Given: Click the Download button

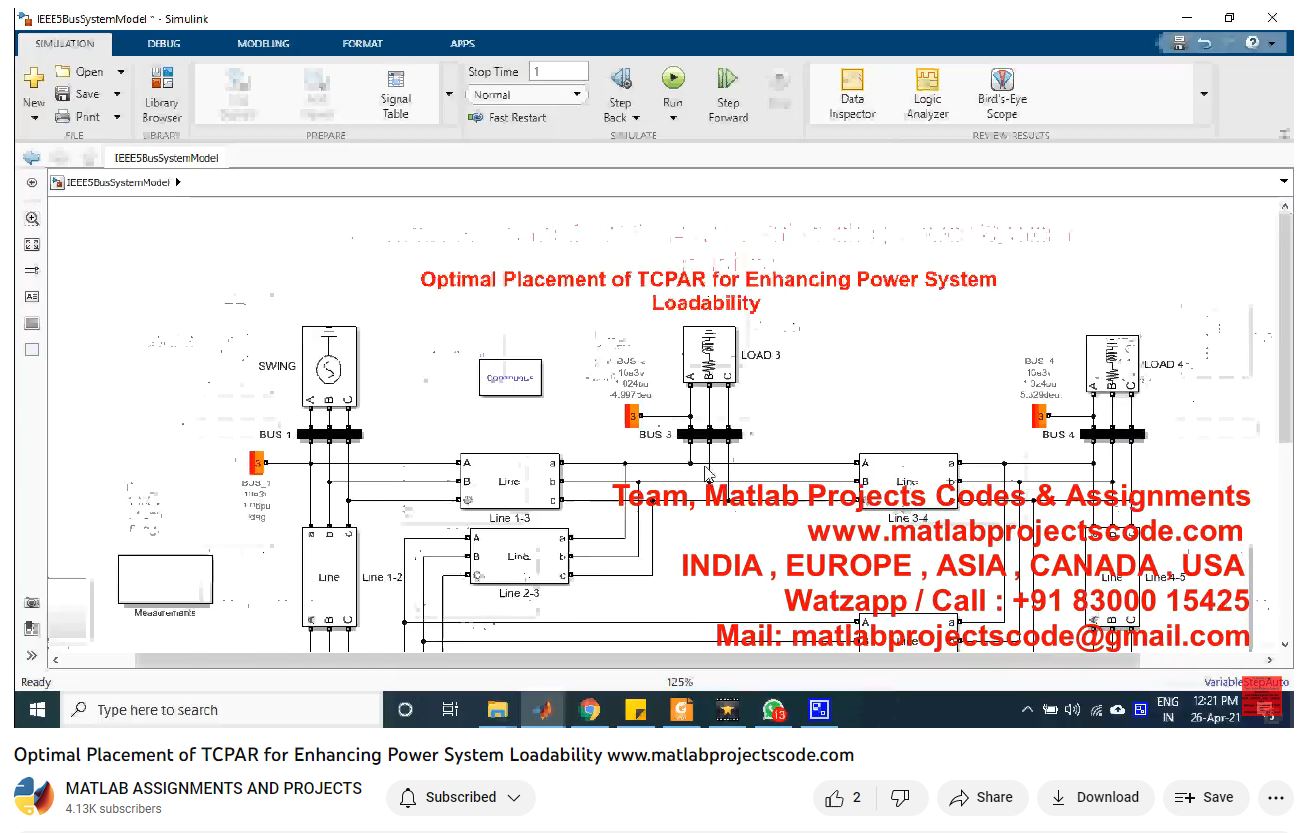Looking at the screenshot, I should point(1095,797).
